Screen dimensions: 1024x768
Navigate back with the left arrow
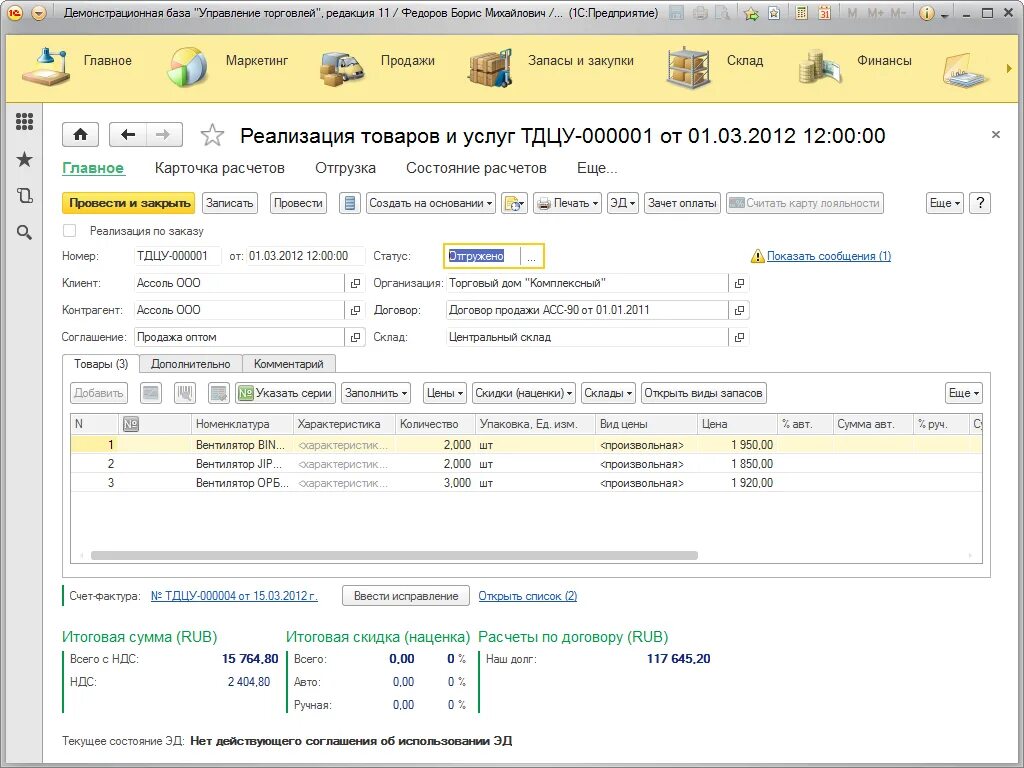point(128,135)
